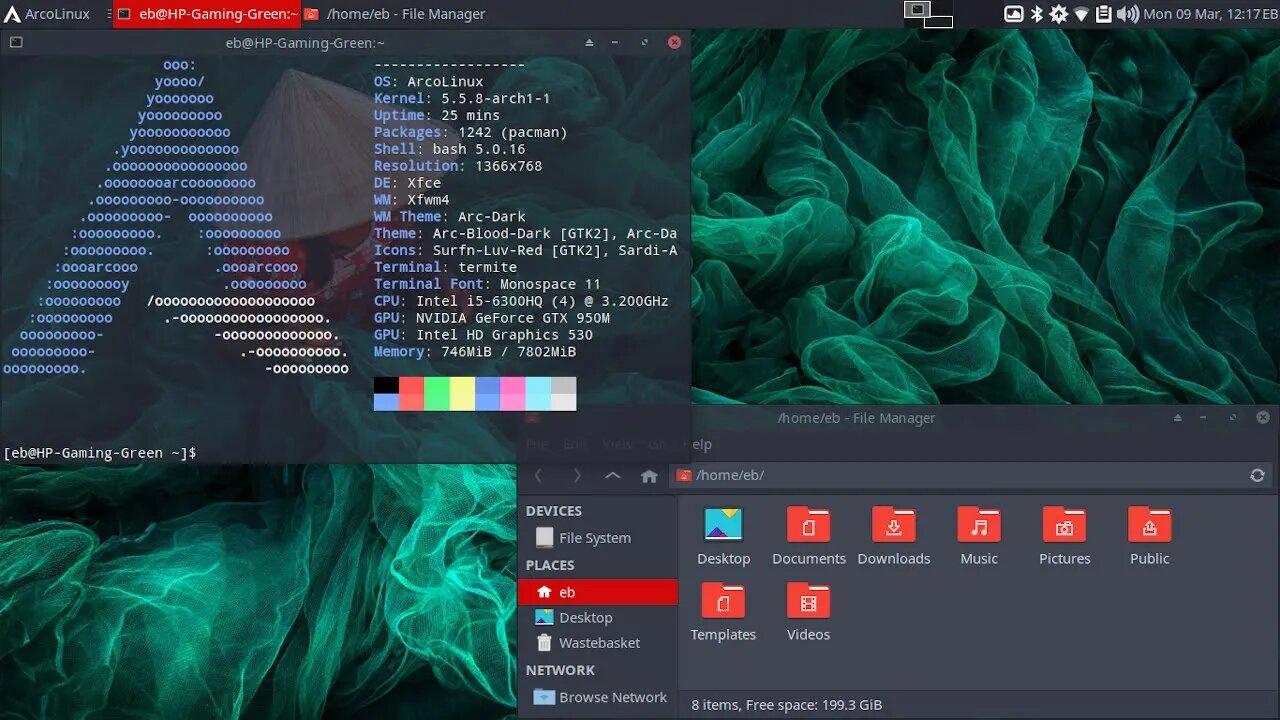The width and height of the screenshot is (1280, 720).
Task: Select the Pictures folder
Action: click(x=1064, y=537)
